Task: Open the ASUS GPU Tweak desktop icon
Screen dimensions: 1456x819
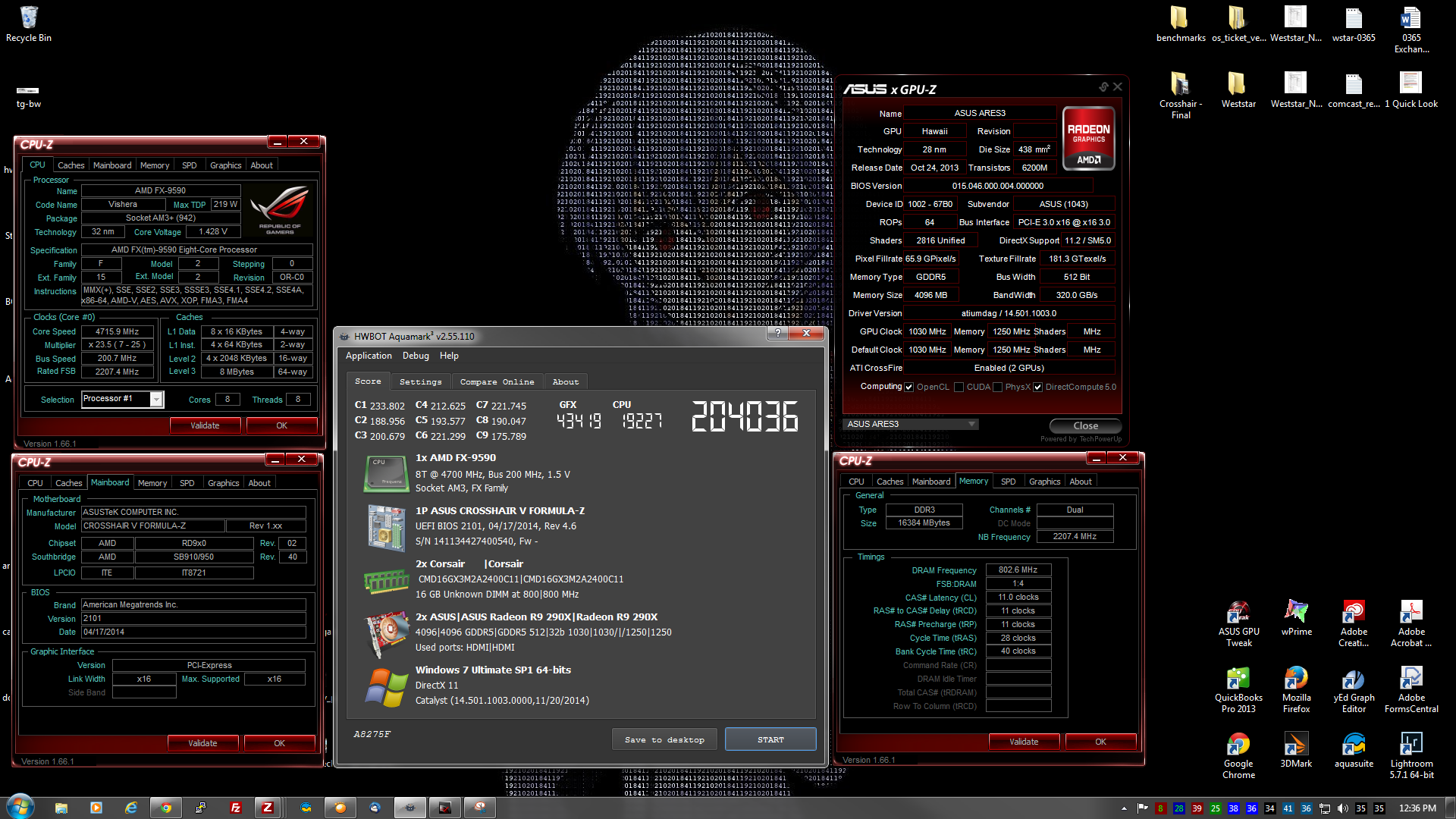Action: point(1238,623)
